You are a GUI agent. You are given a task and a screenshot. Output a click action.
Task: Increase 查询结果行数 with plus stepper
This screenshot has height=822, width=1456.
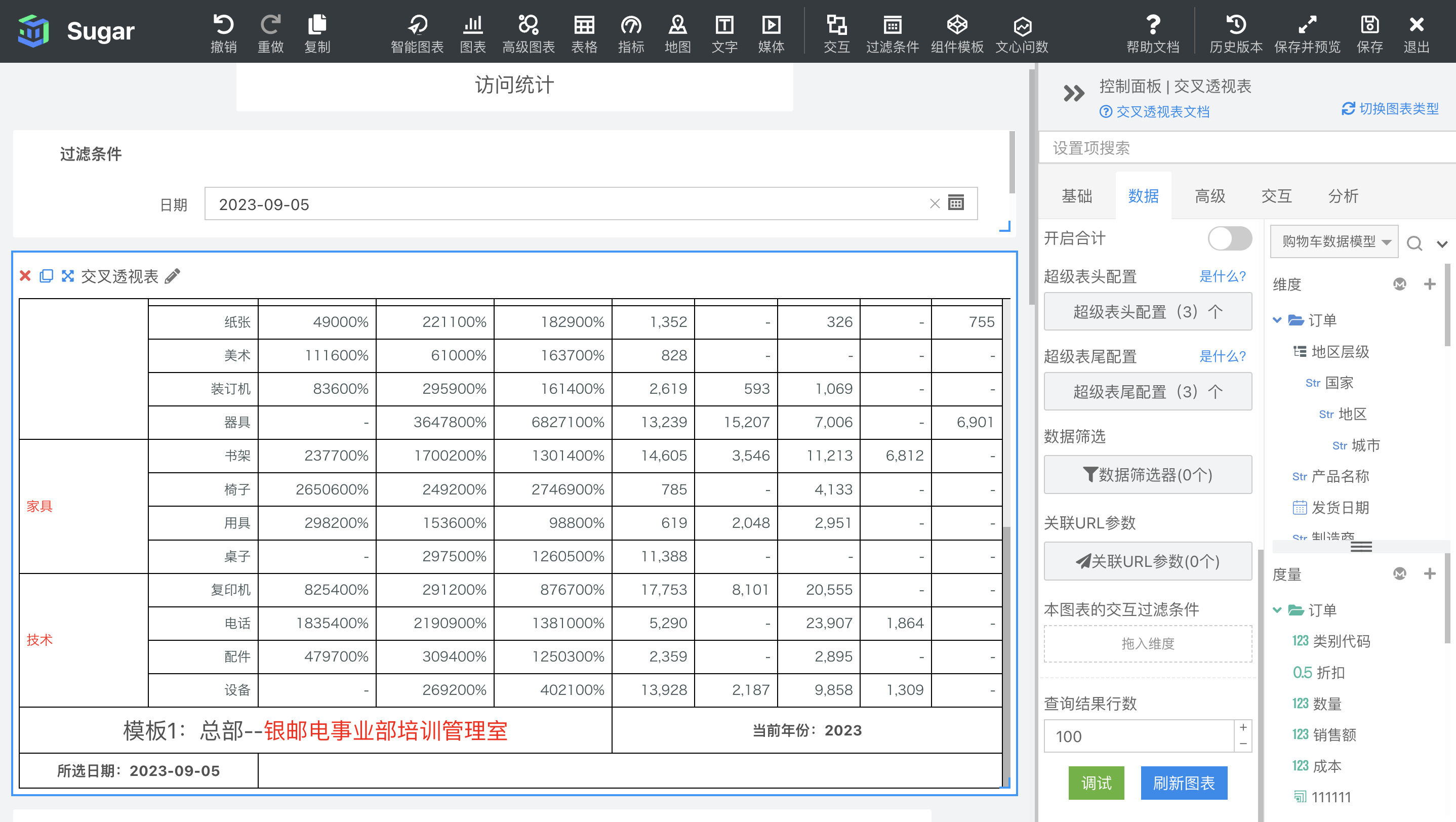[x=1243, y=728]
